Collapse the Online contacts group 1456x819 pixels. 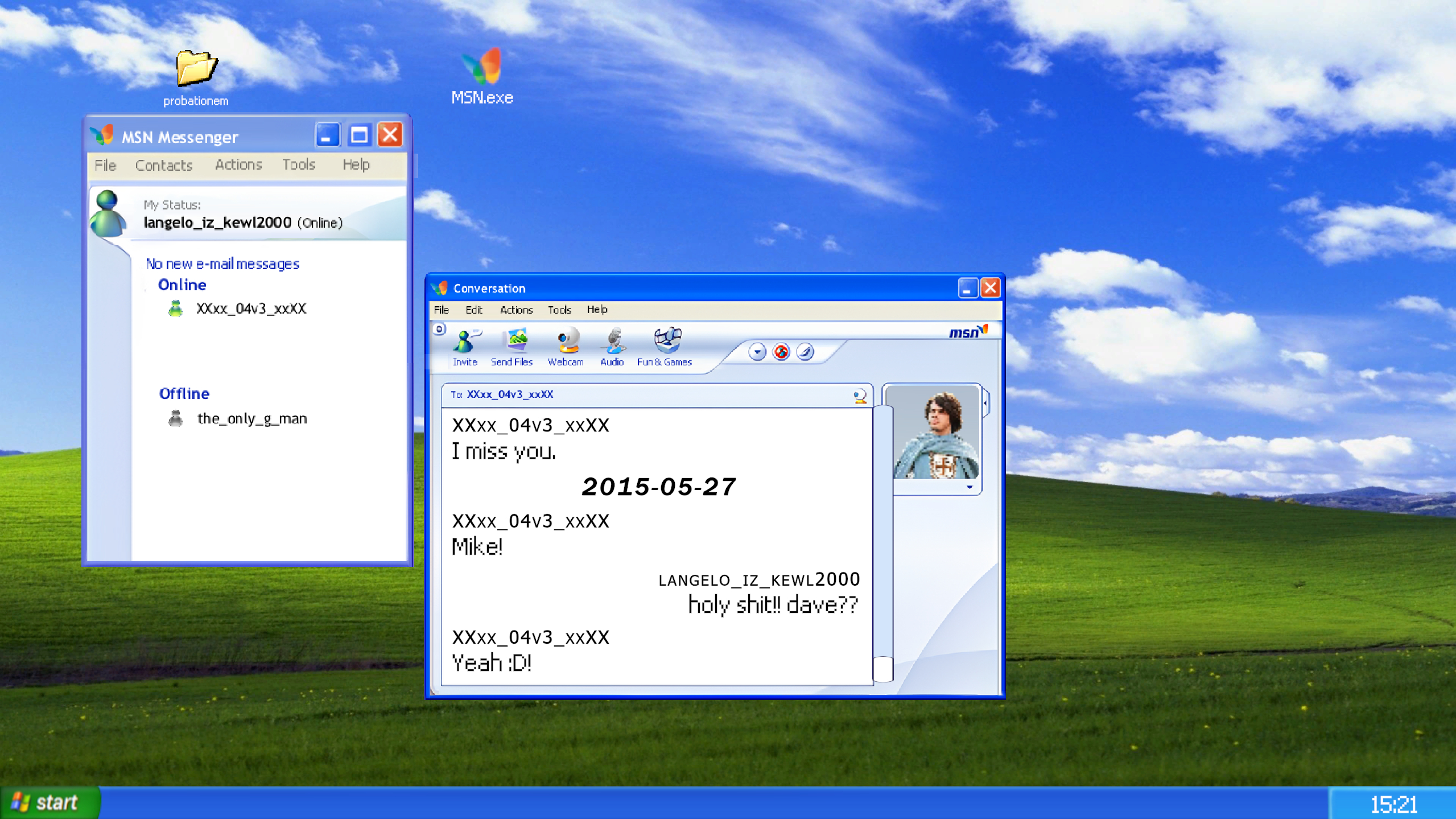182,285
